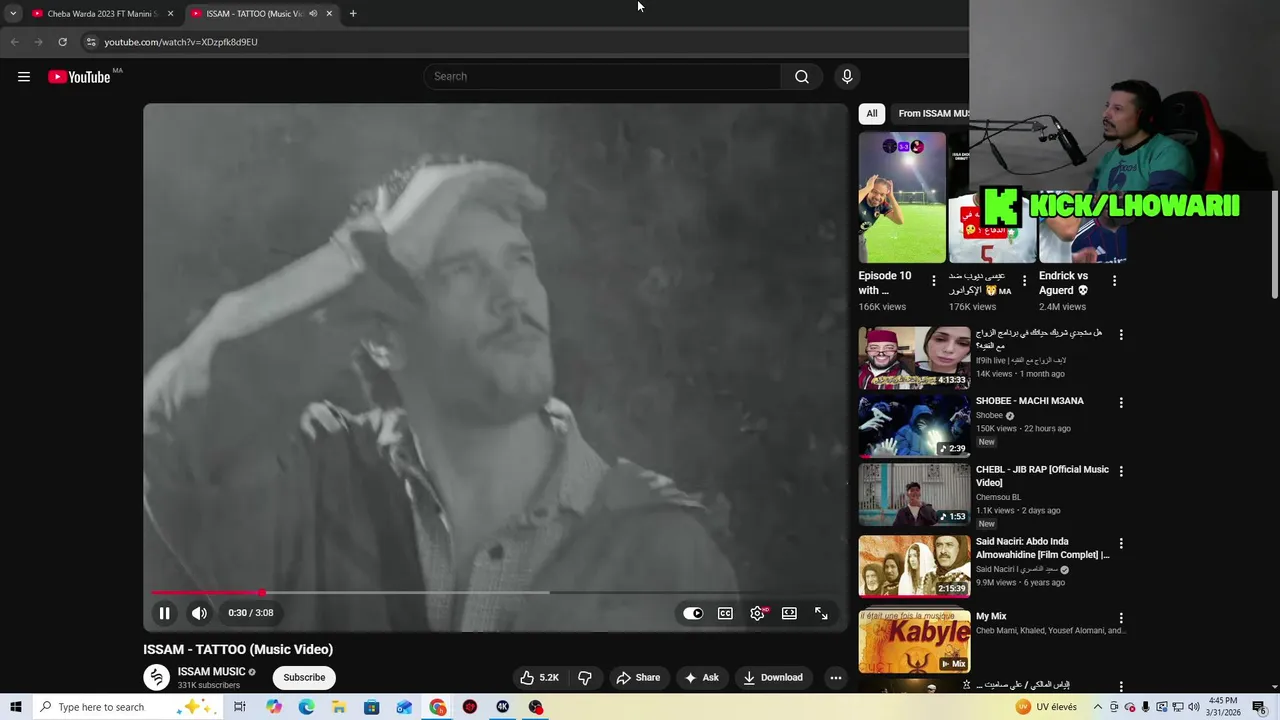
Task: Open the My Mix Kabyle thumbnail
Action: [914, 641]
